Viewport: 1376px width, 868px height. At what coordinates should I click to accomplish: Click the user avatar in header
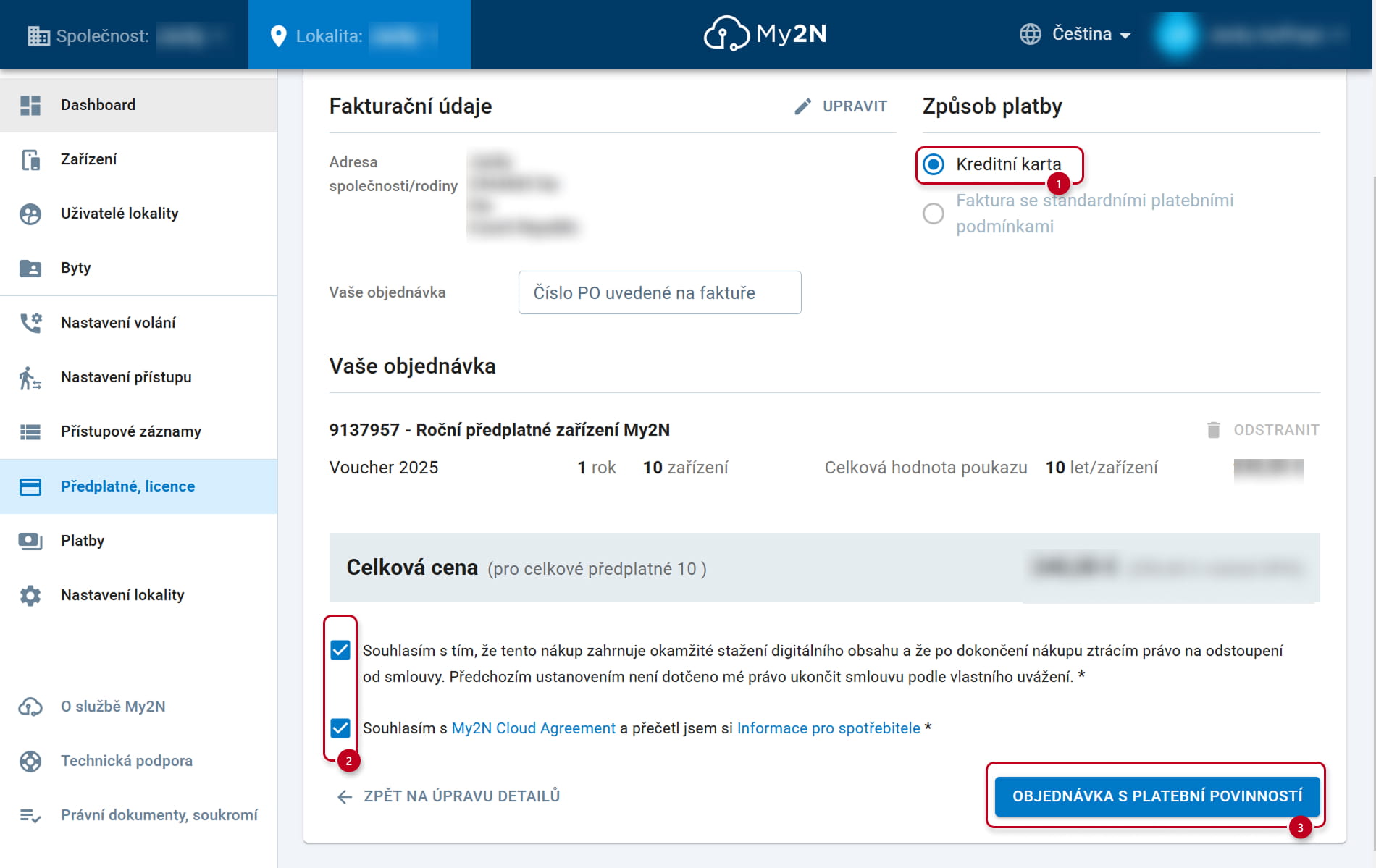tap(1175, 35)
